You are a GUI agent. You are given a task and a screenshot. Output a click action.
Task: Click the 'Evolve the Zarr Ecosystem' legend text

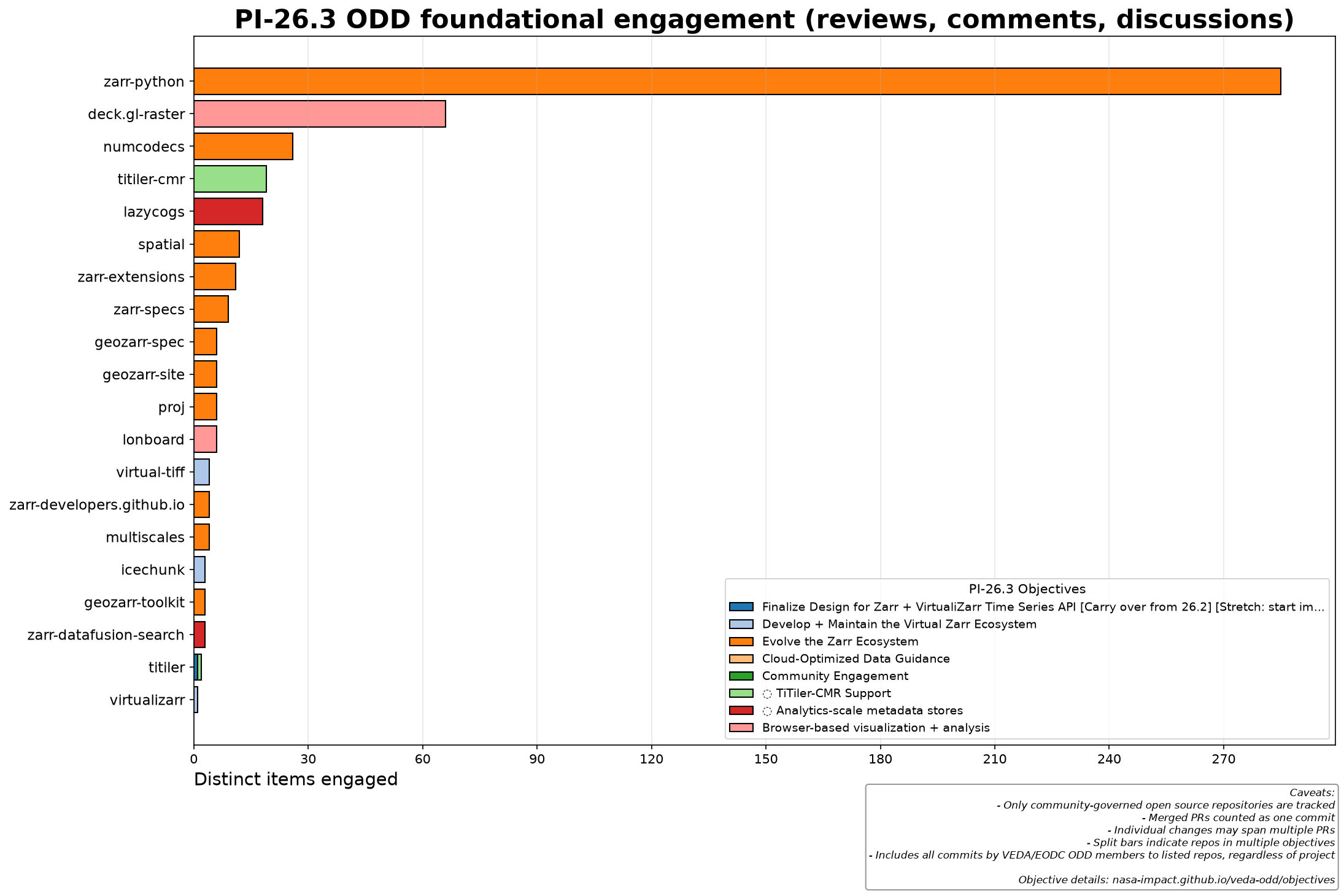tap(840, 641)
